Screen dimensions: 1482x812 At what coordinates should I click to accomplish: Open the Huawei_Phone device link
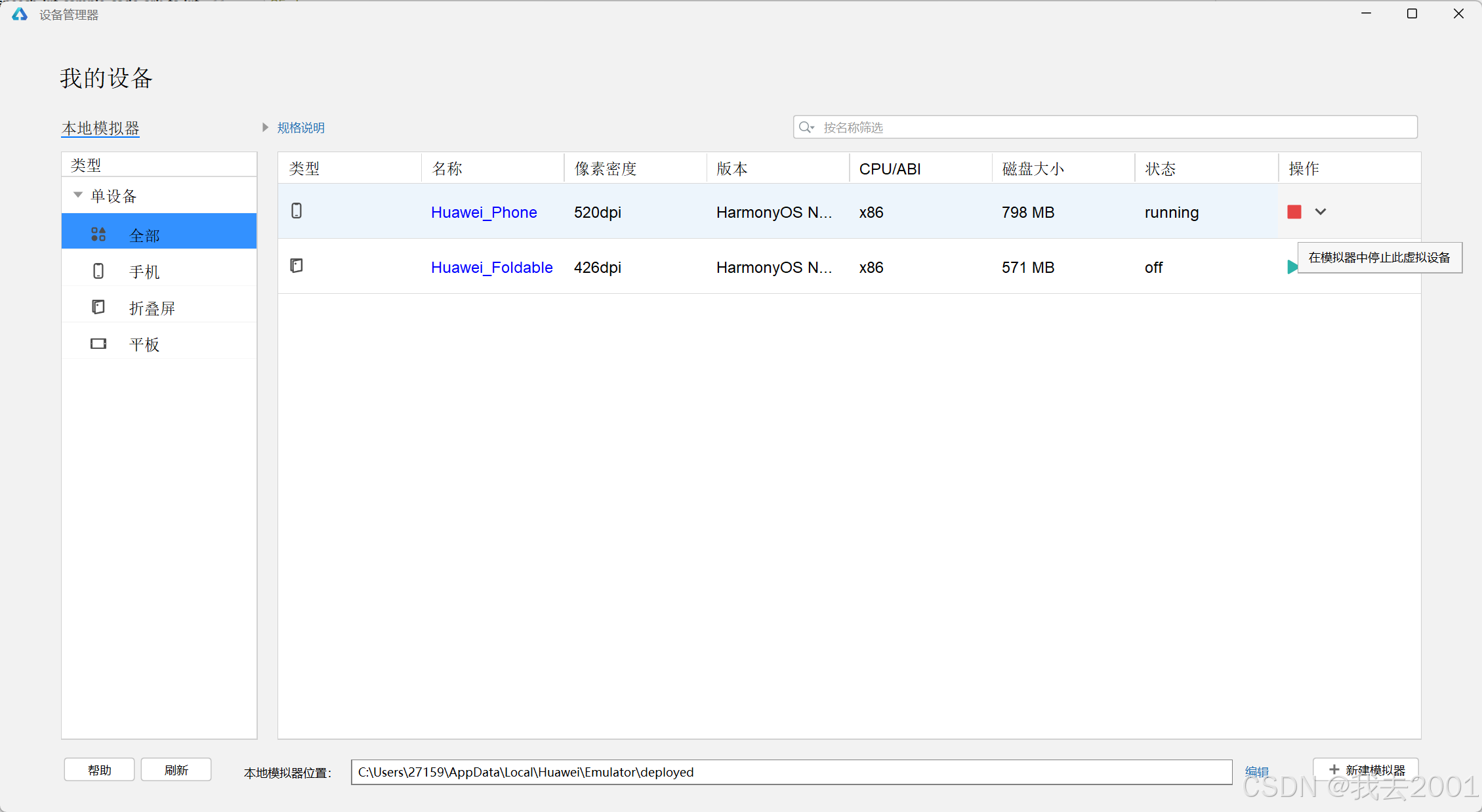(484, 213)
